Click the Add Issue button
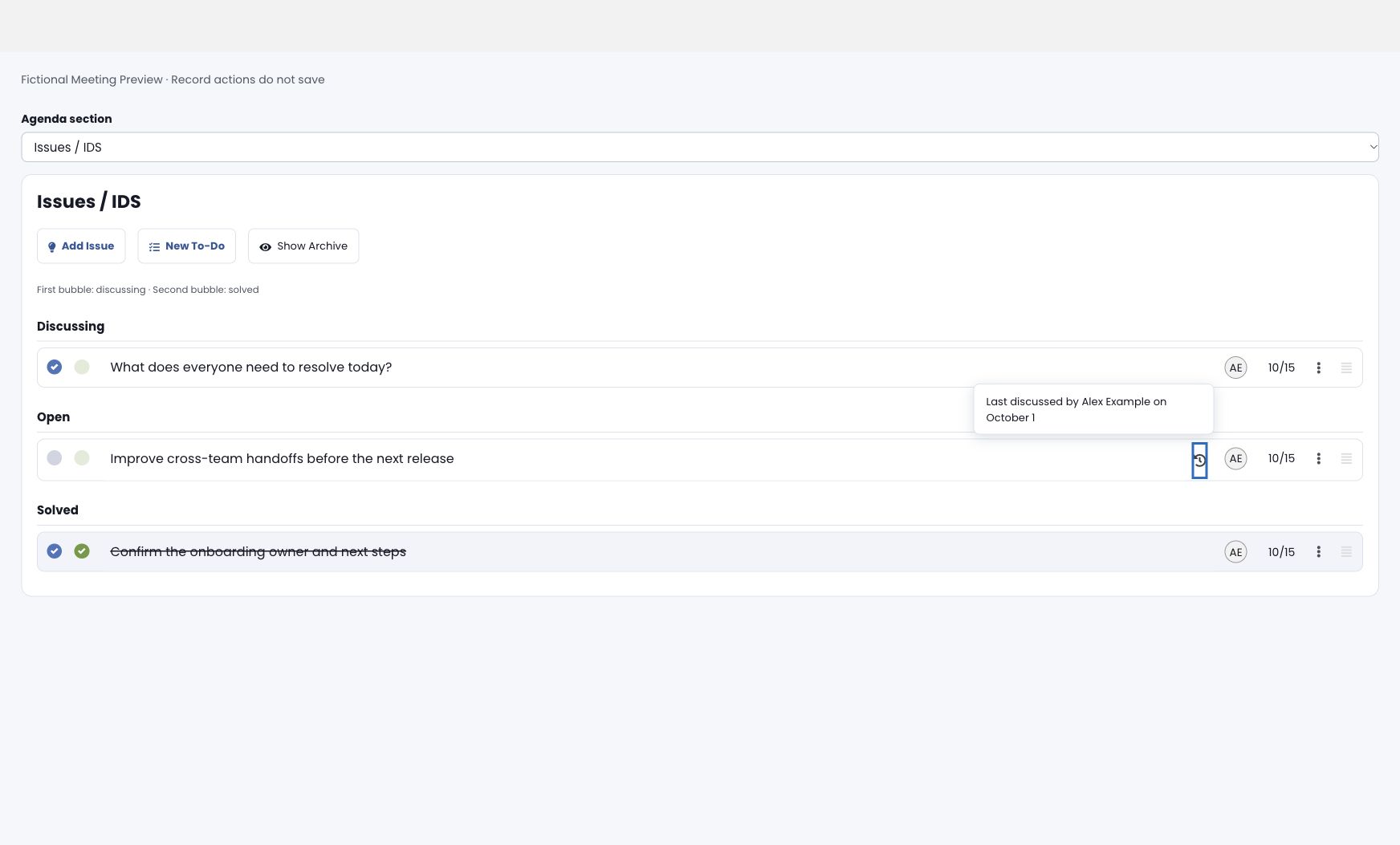Screen dimensions: 1400x845 81,246
